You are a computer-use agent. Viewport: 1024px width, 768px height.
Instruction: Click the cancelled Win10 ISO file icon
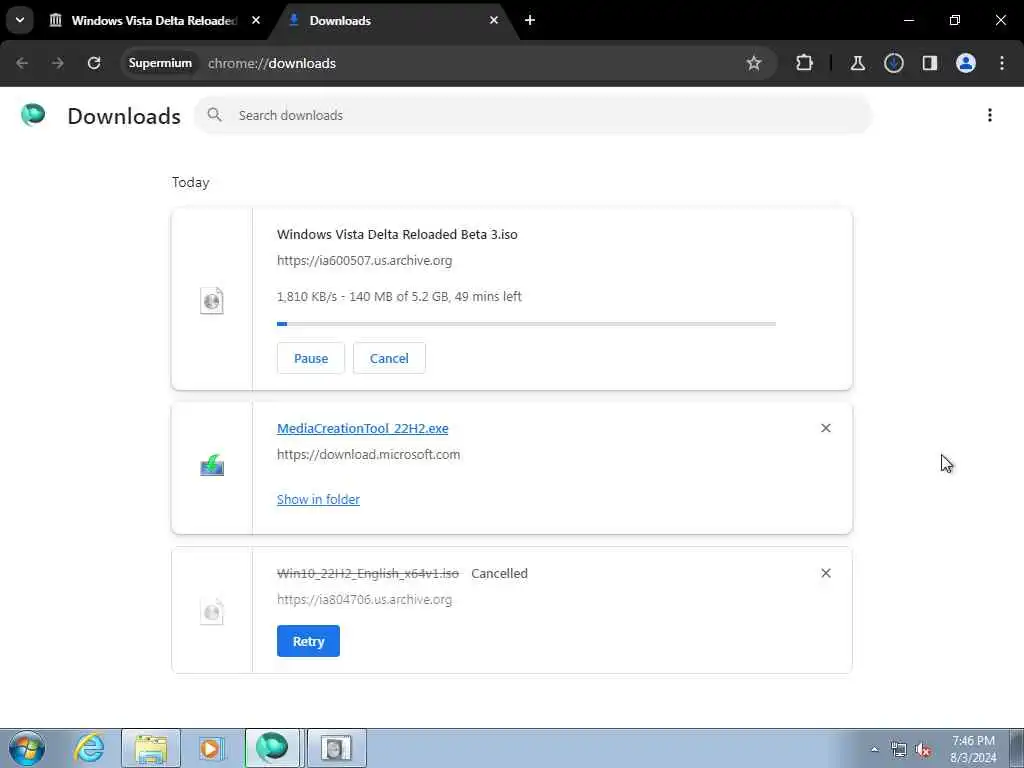(212, 611)
